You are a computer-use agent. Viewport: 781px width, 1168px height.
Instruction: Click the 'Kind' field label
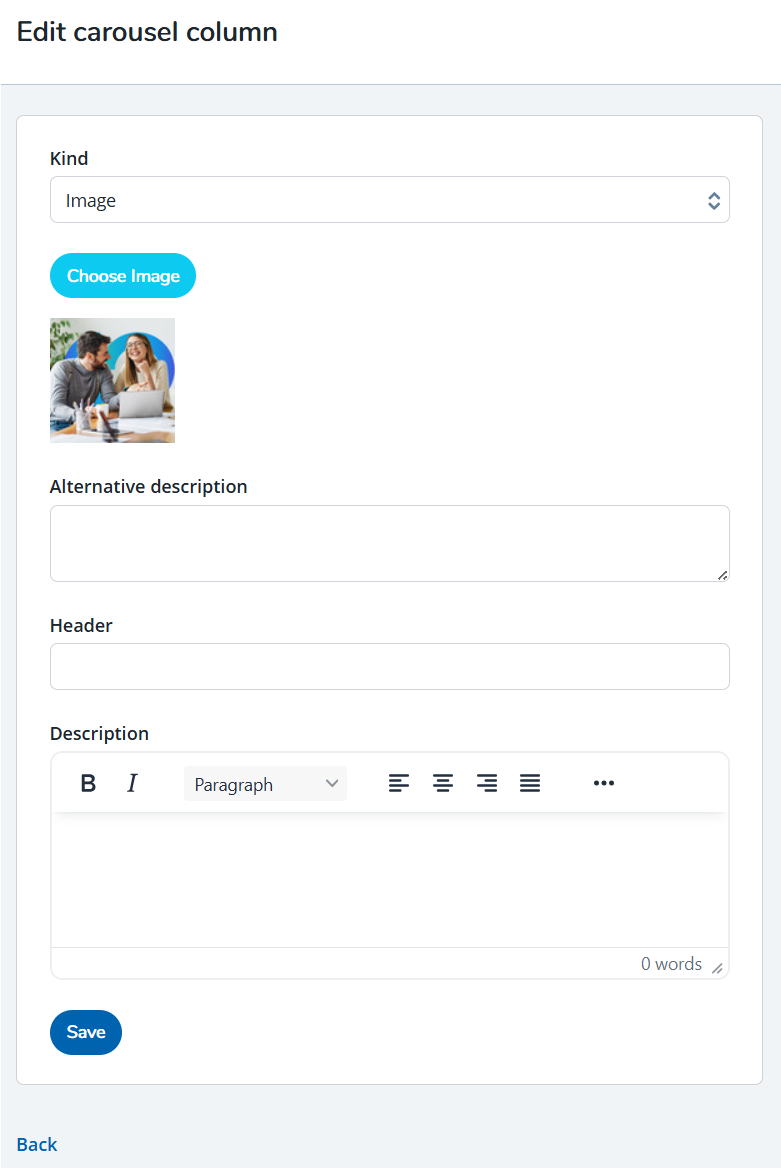coord(69,159)
